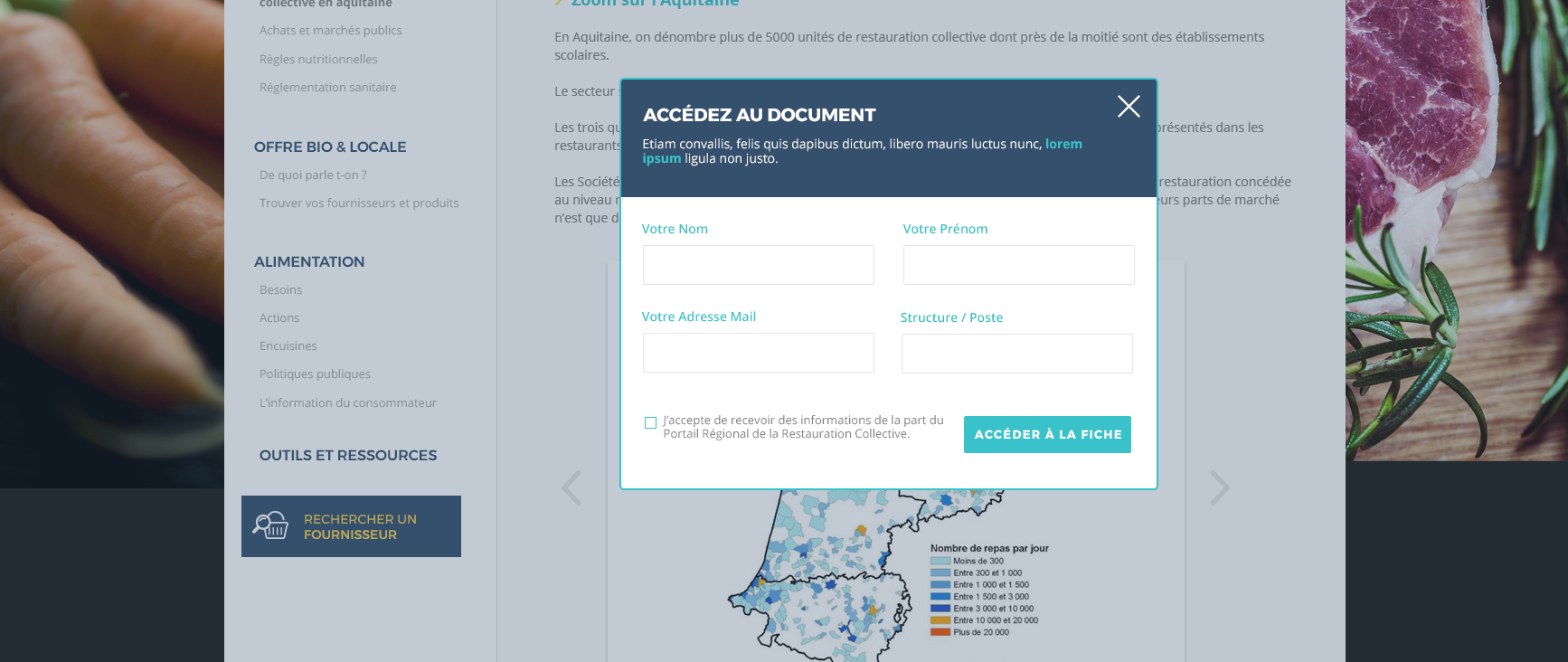
Task: Open Rechercher un fournisseur button
Action: (x=360, y=526)
